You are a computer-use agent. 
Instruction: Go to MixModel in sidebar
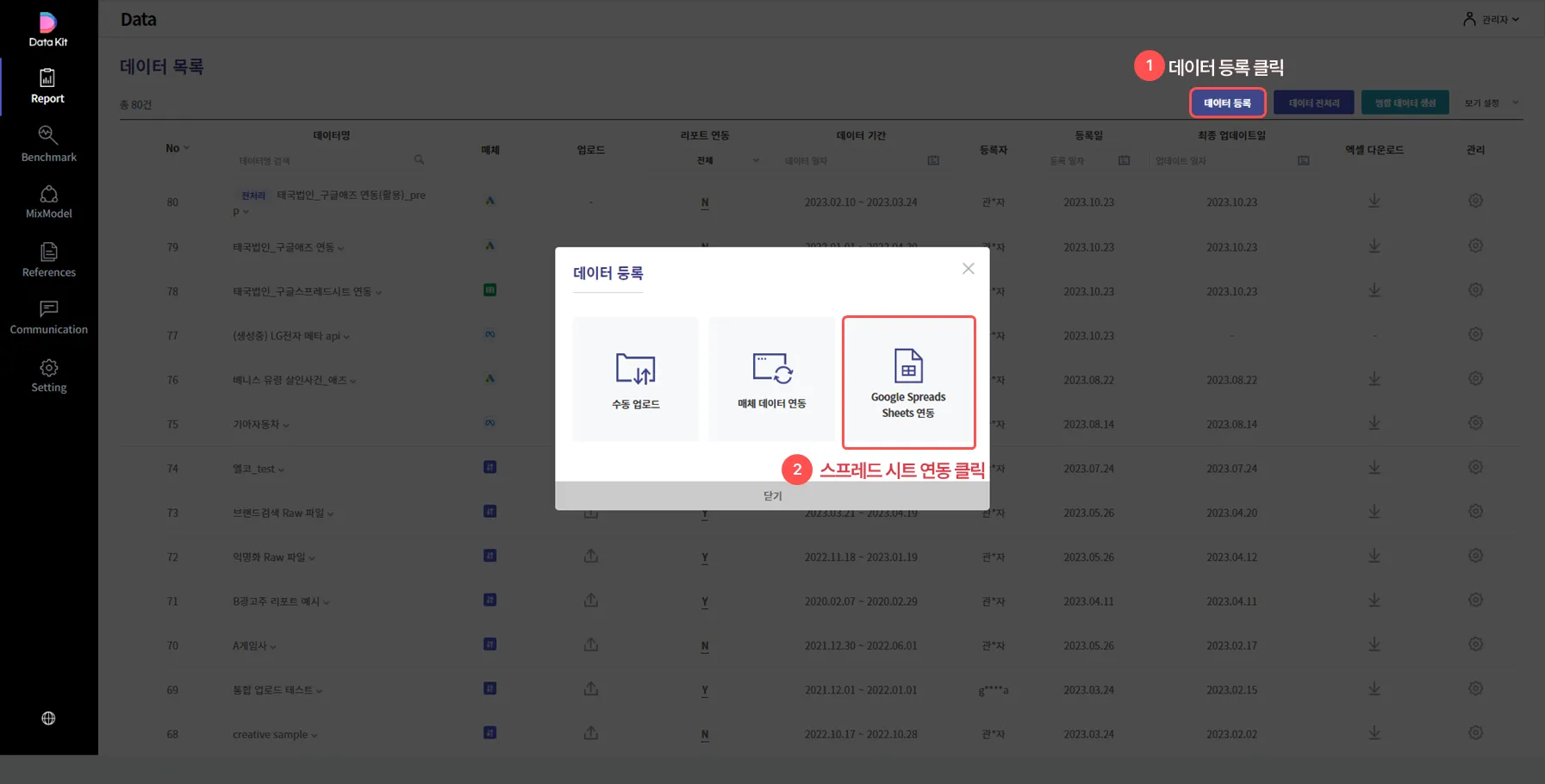[48, 202]
